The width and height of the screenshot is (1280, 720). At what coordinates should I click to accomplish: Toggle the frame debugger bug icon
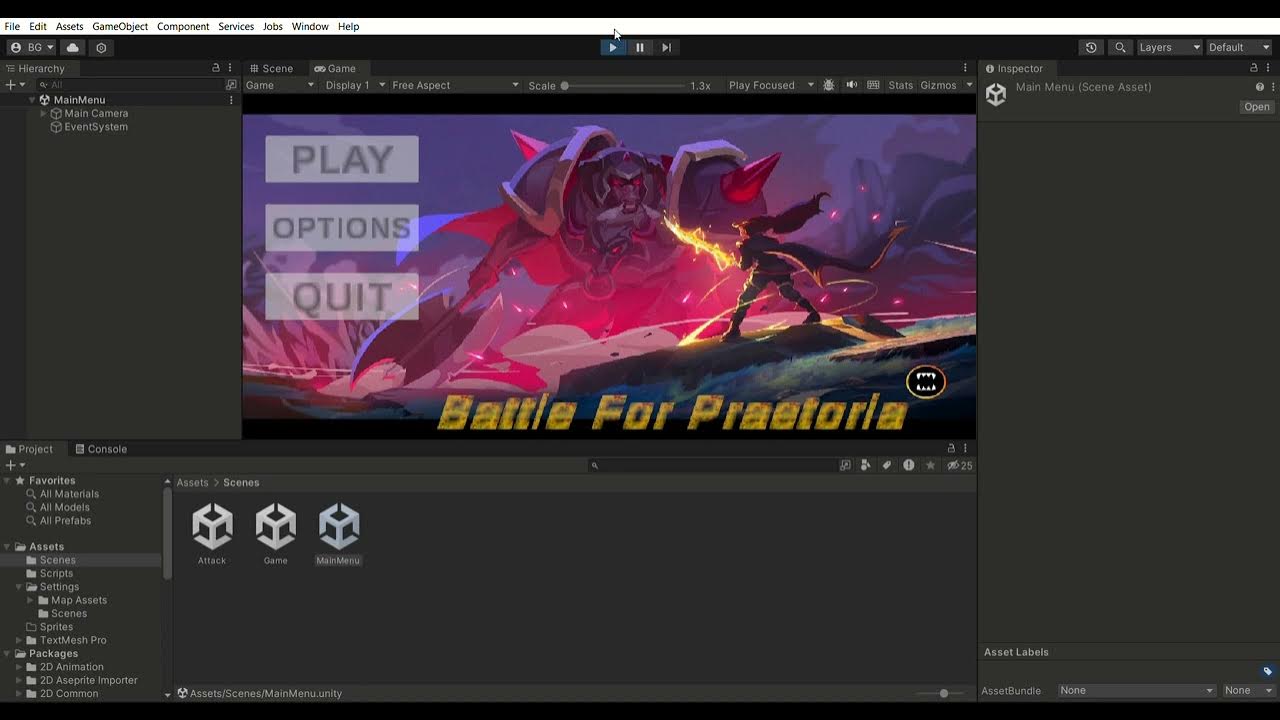tap(828, 85)
